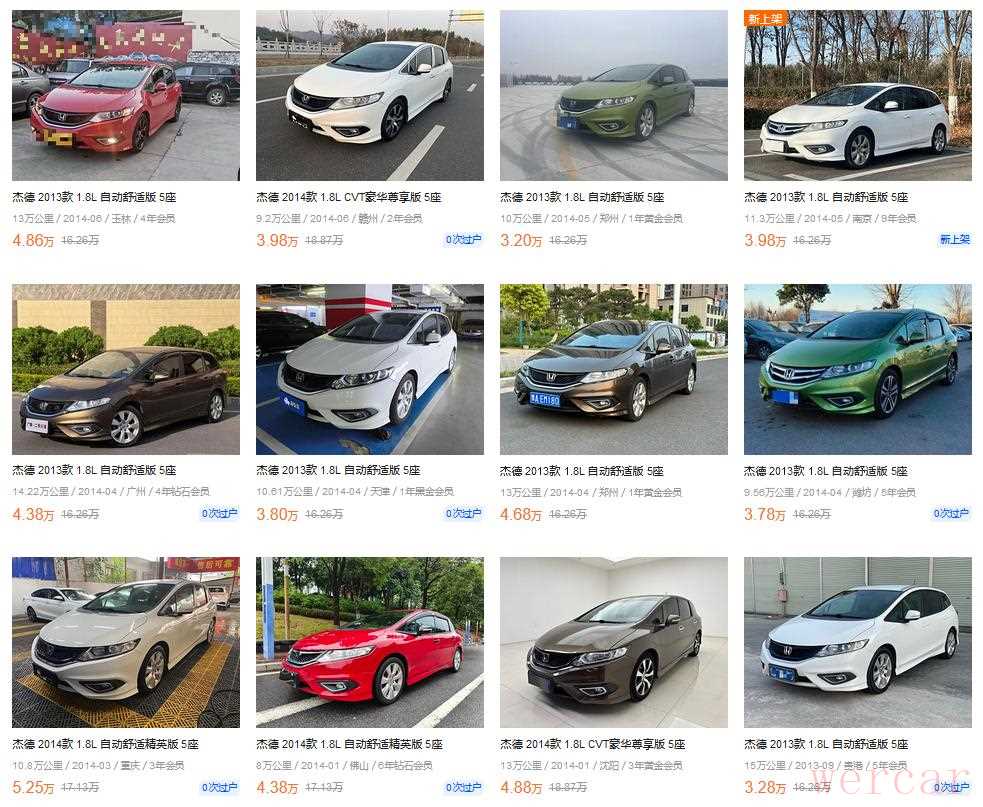
Task: Open the brown Jade photo from Guangzhou listing
Action: point(125,369)
